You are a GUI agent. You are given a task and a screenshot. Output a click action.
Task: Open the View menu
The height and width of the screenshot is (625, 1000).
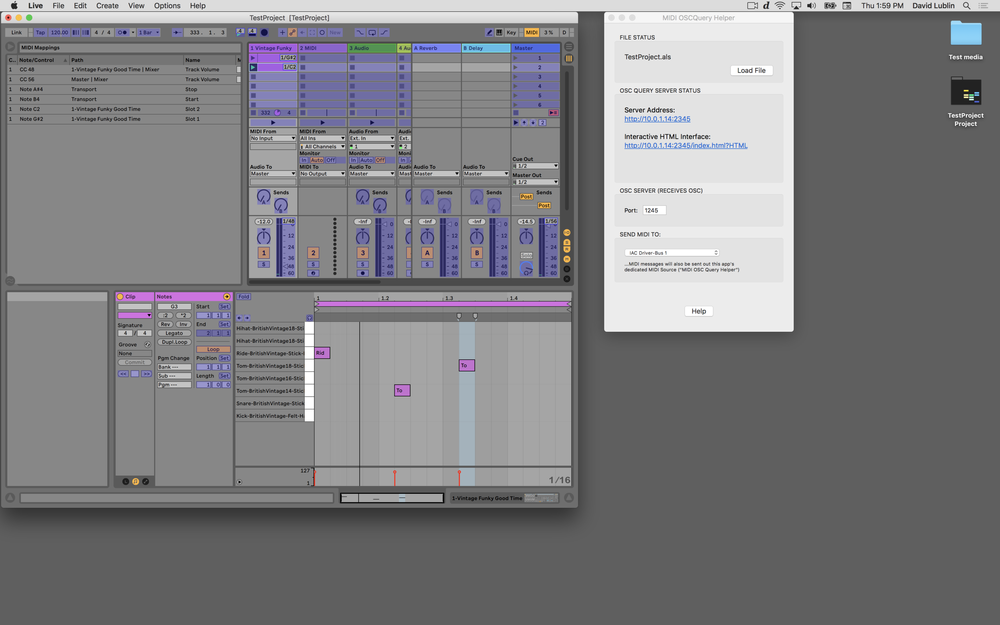(x=136, y=6)
